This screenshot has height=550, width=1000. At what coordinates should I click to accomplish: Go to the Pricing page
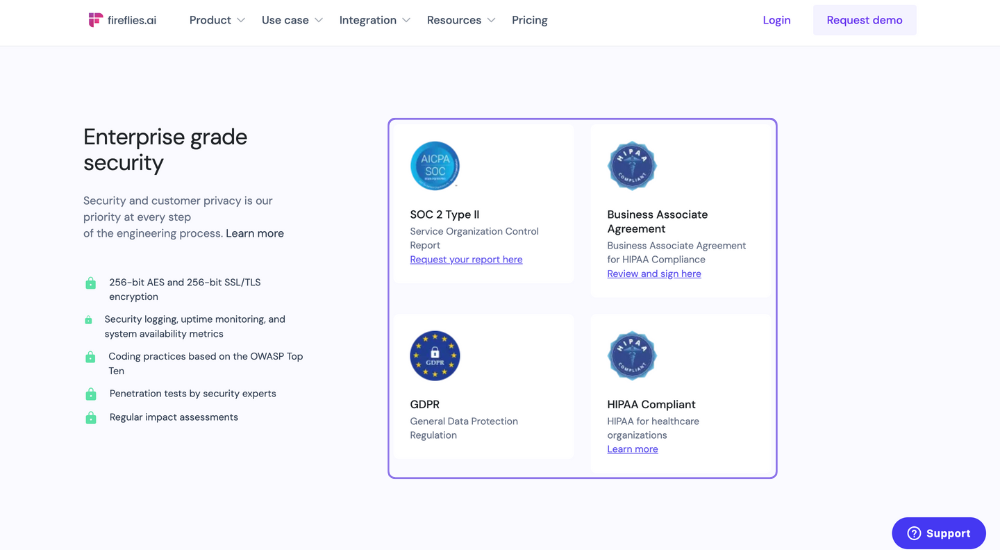point(529,20)
